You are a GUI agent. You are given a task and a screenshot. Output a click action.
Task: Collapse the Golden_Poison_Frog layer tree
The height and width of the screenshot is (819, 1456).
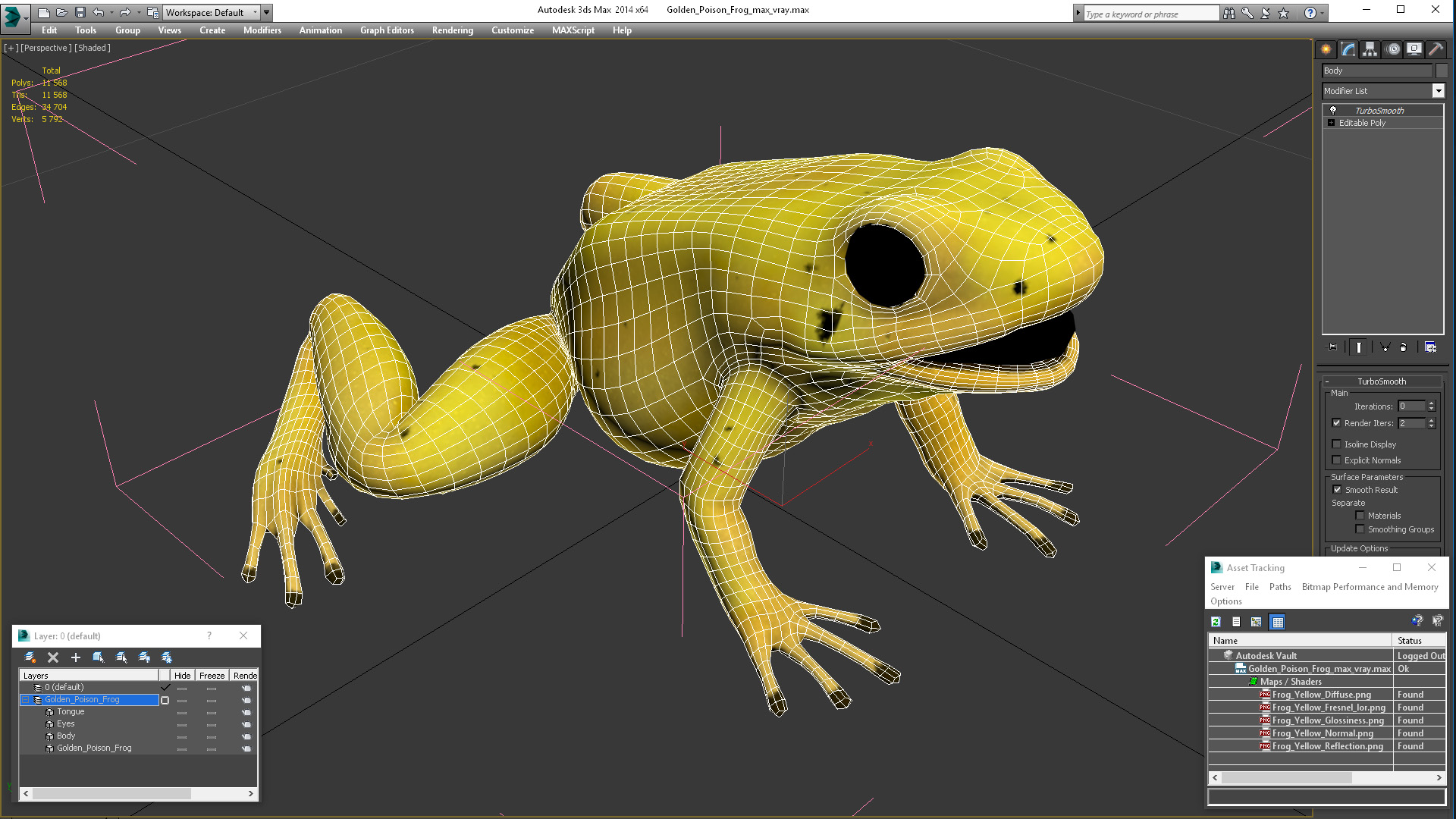pos(25,700)
